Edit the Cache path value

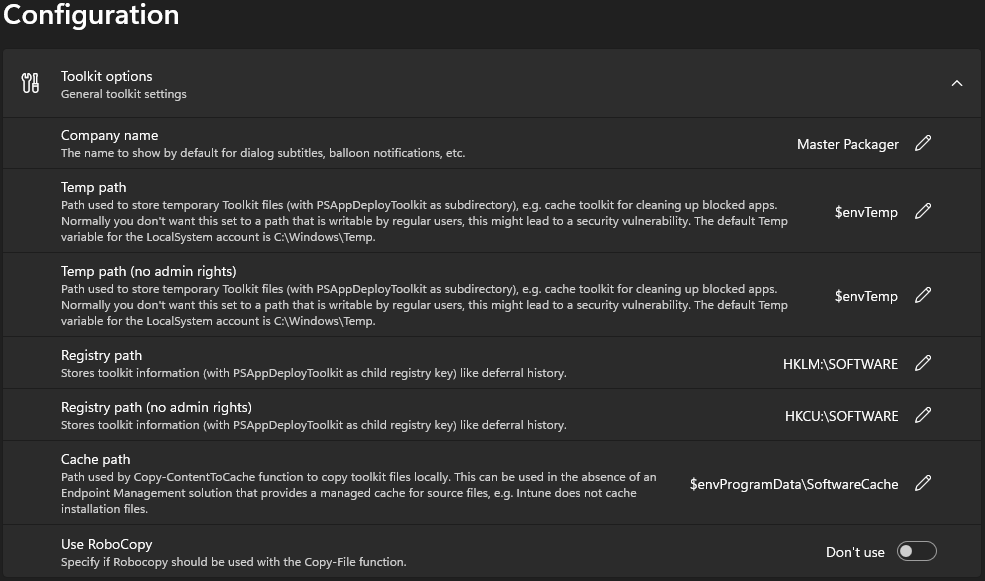coord(922,483)
